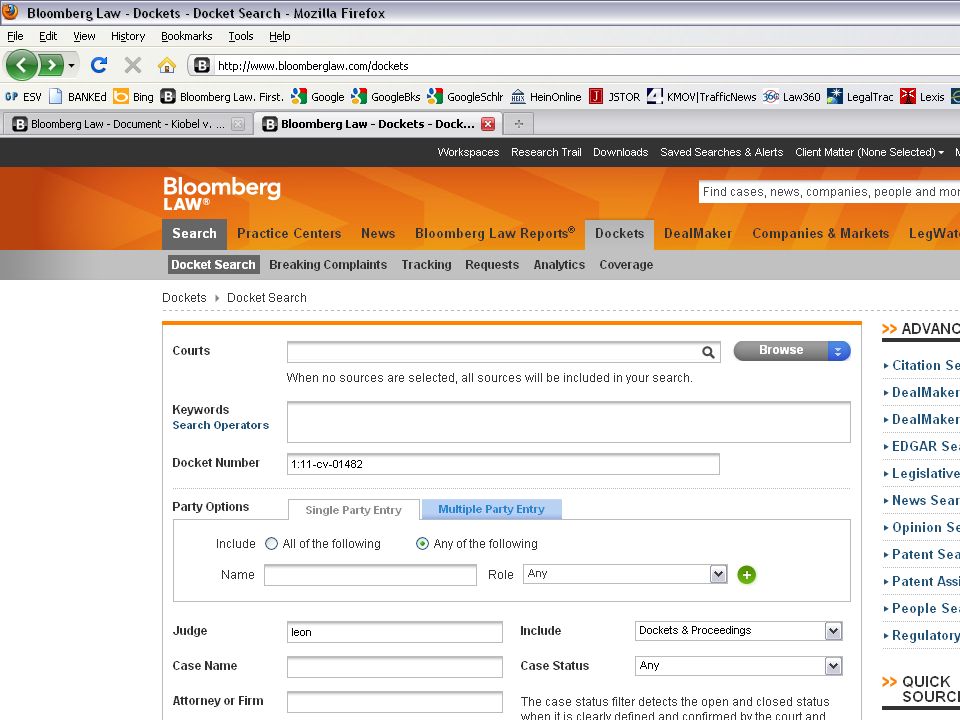Open Research Trail

[x=546, y=152]
